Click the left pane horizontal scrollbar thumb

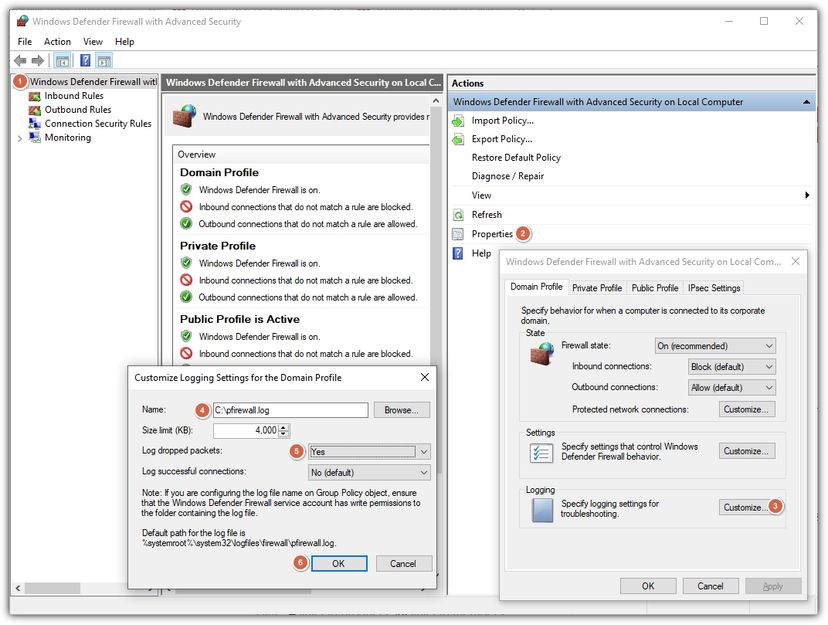point(52,588)
